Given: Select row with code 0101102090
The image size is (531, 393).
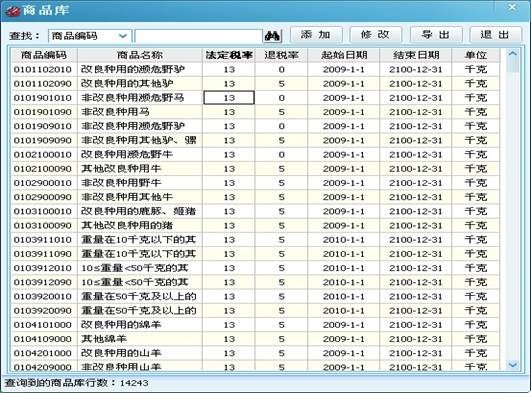Looking at the screenshot, I should coord(255,84).
